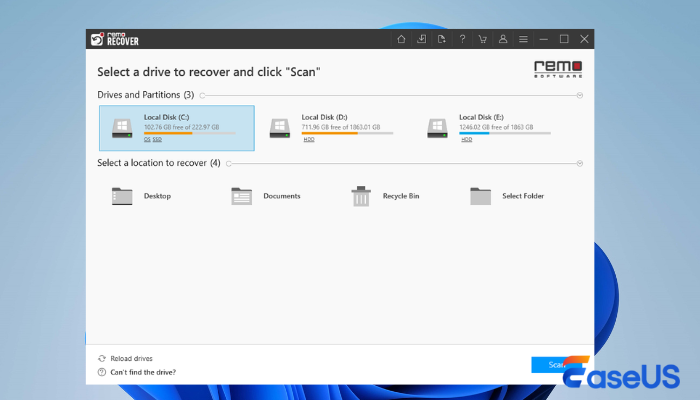Click the load recovery session icon

[x=422, y=39]
